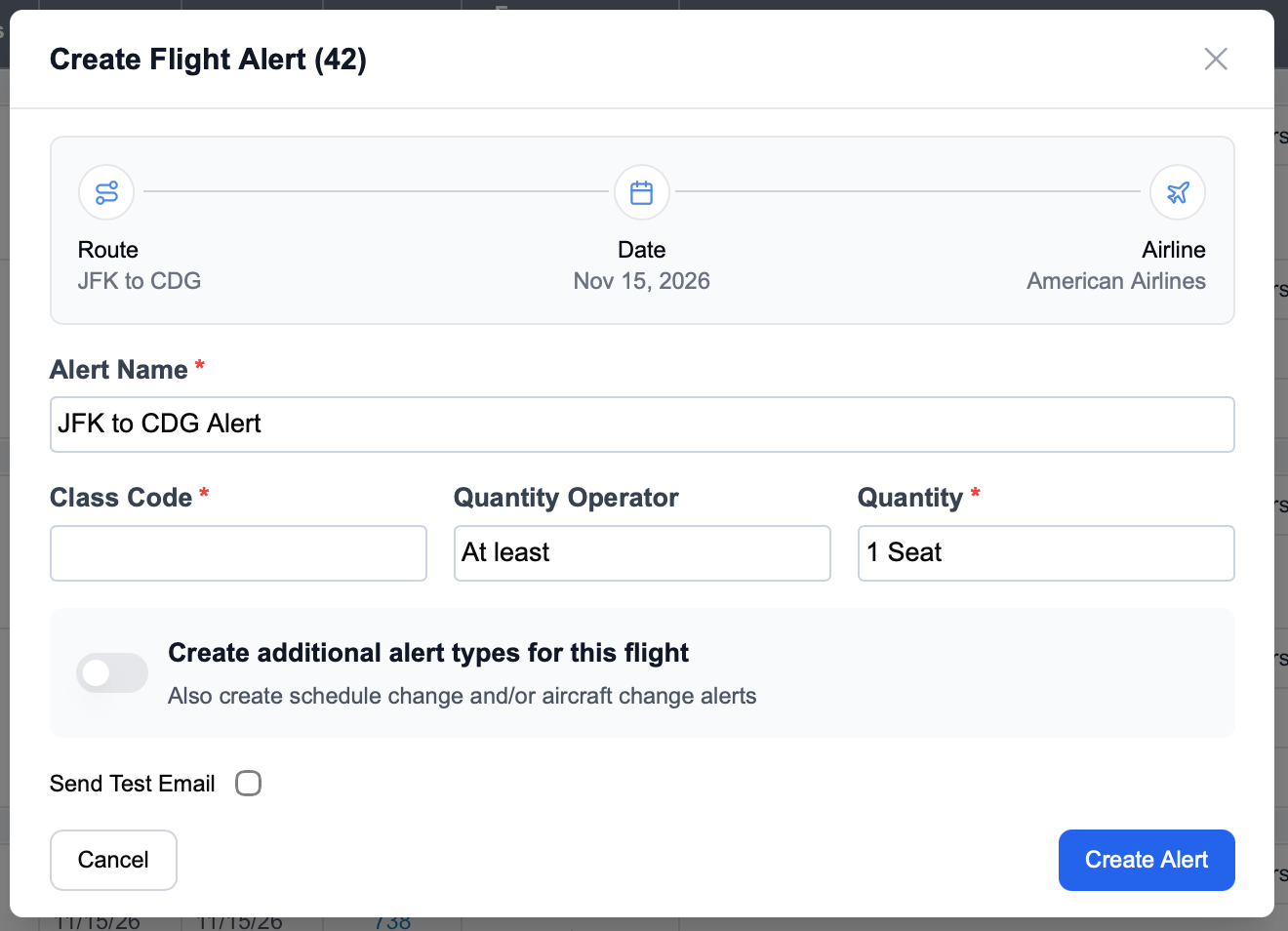This screenshot has width=1288, height=931.
Task: Click the calendar icon above Date
Action: (x=641, y=192)
